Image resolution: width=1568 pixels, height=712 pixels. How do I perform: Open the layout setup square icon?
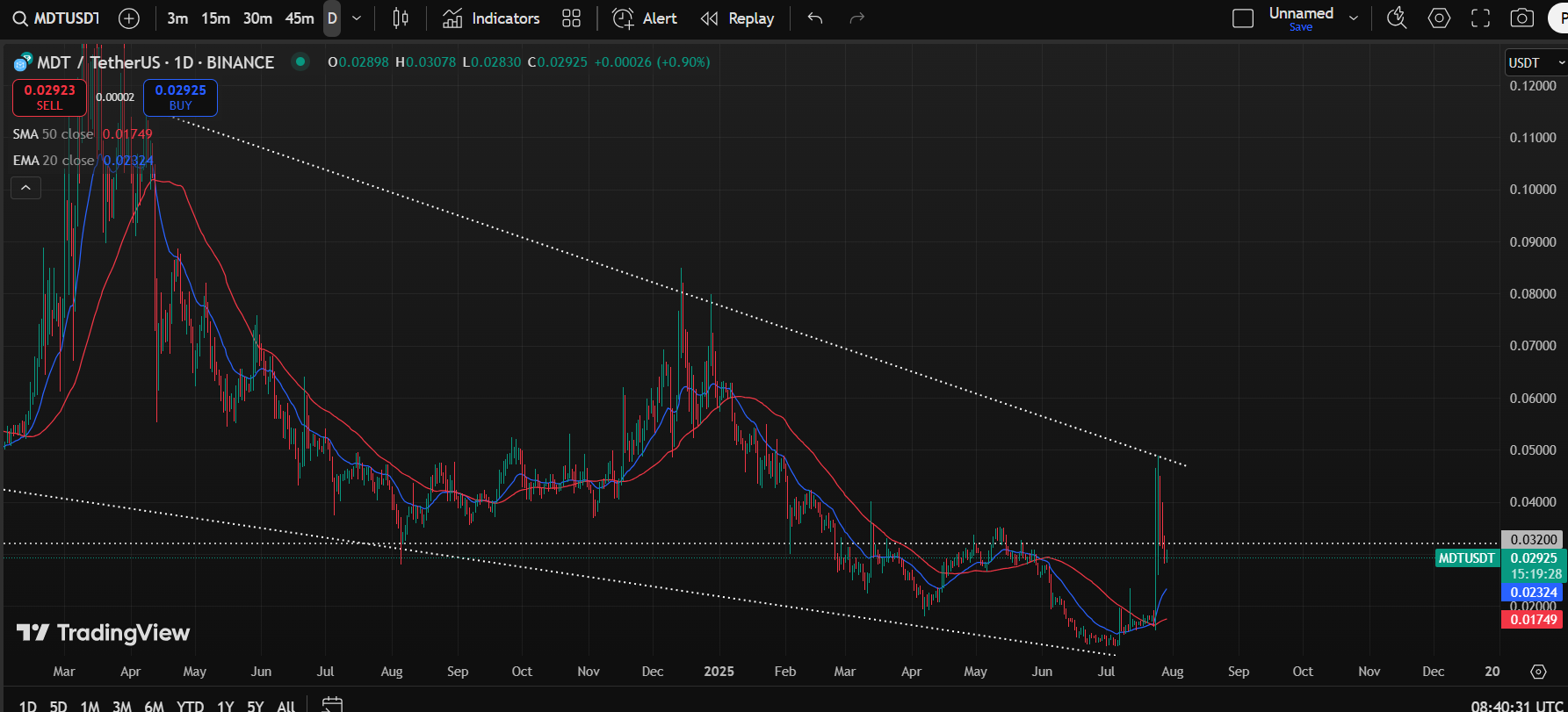pos(1243,18)
